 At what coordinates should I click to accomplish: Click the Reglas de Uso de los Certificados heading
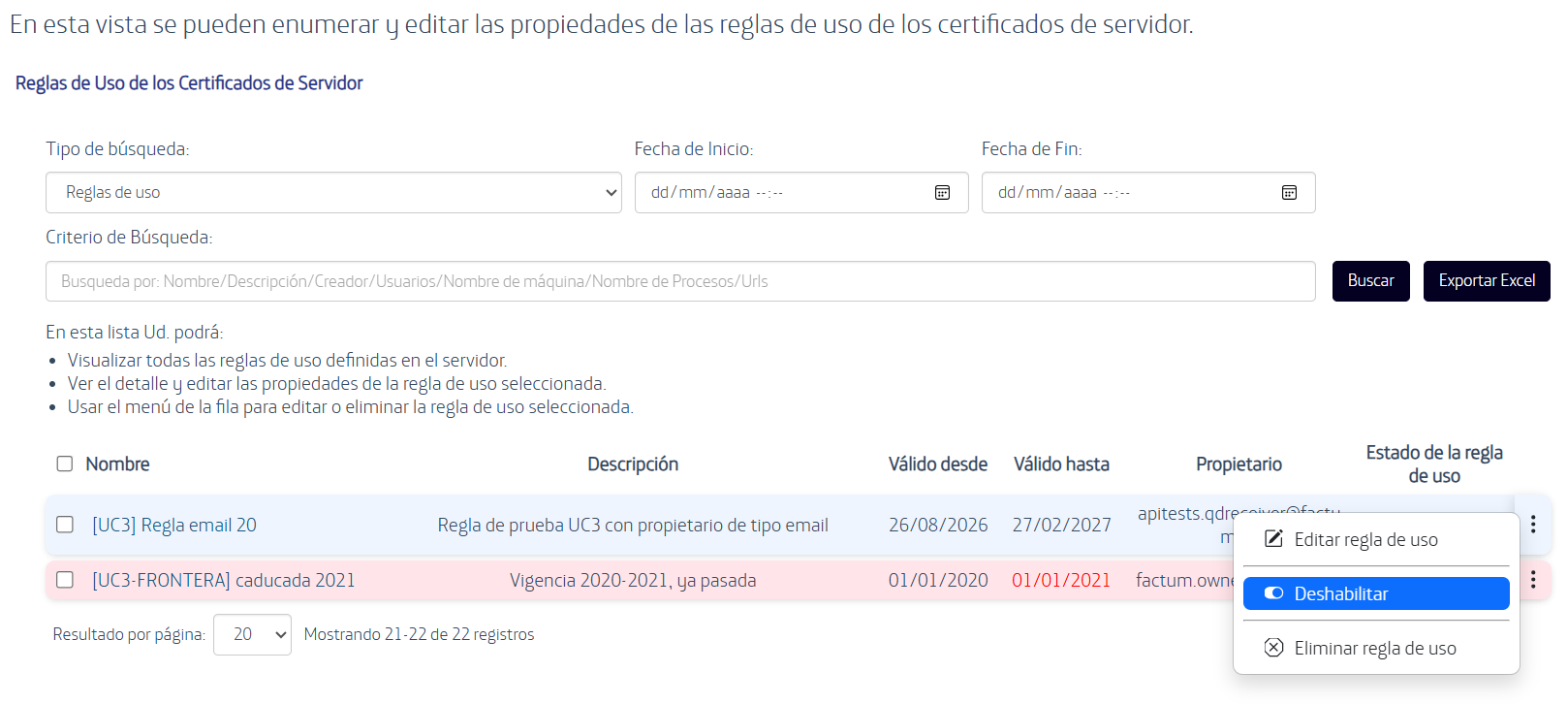click(189, 83)
